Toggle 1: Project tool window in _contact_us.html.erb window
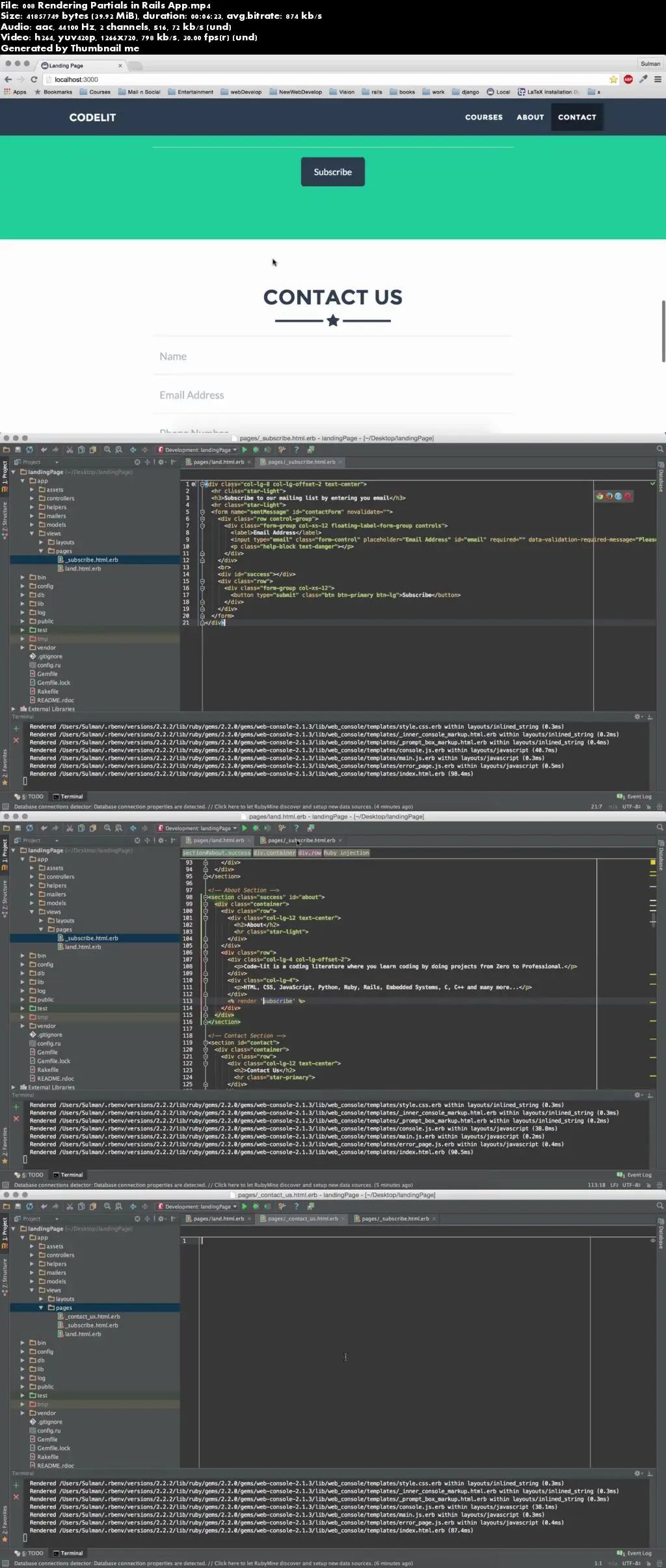This screenshot has height=1568, width=666. [5, 1233]
